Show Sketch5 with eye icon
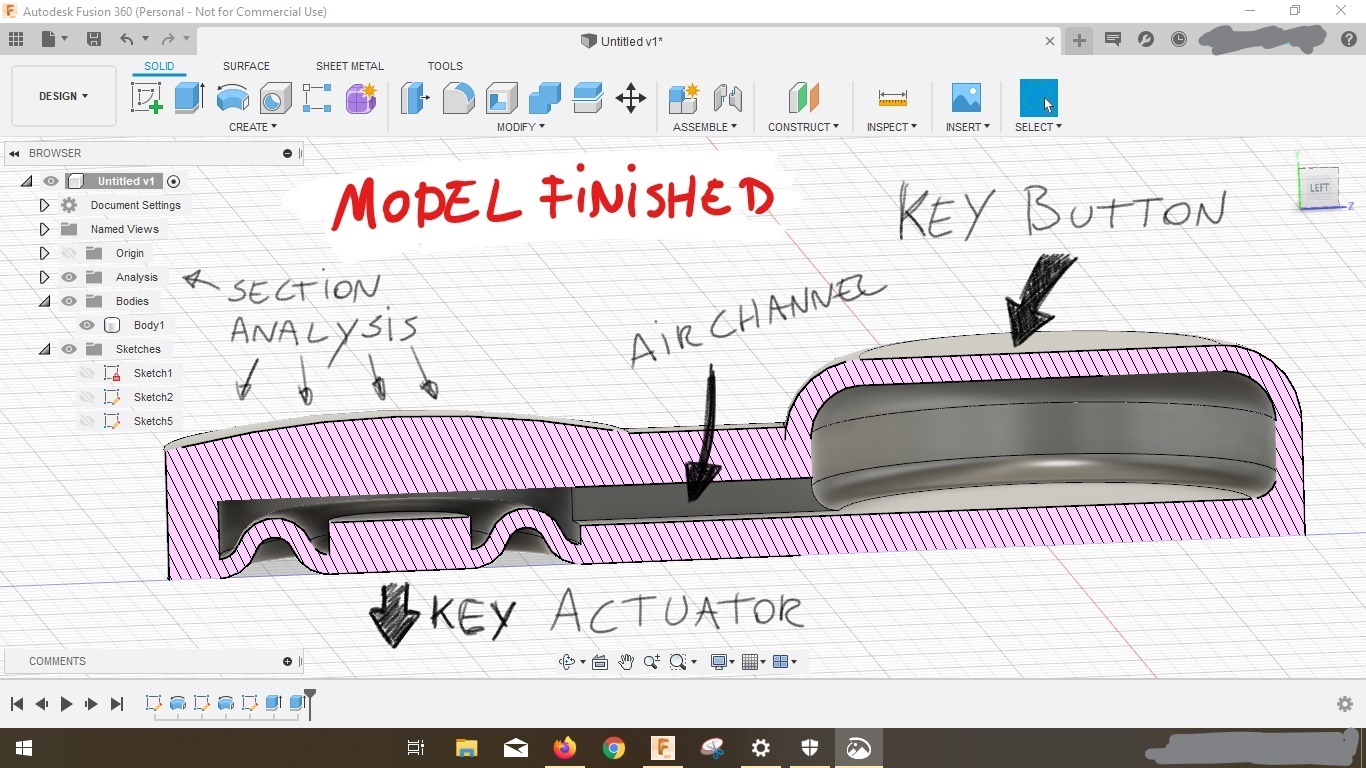1366x768 pixels. pyautogui.click(x=87, y=421)
